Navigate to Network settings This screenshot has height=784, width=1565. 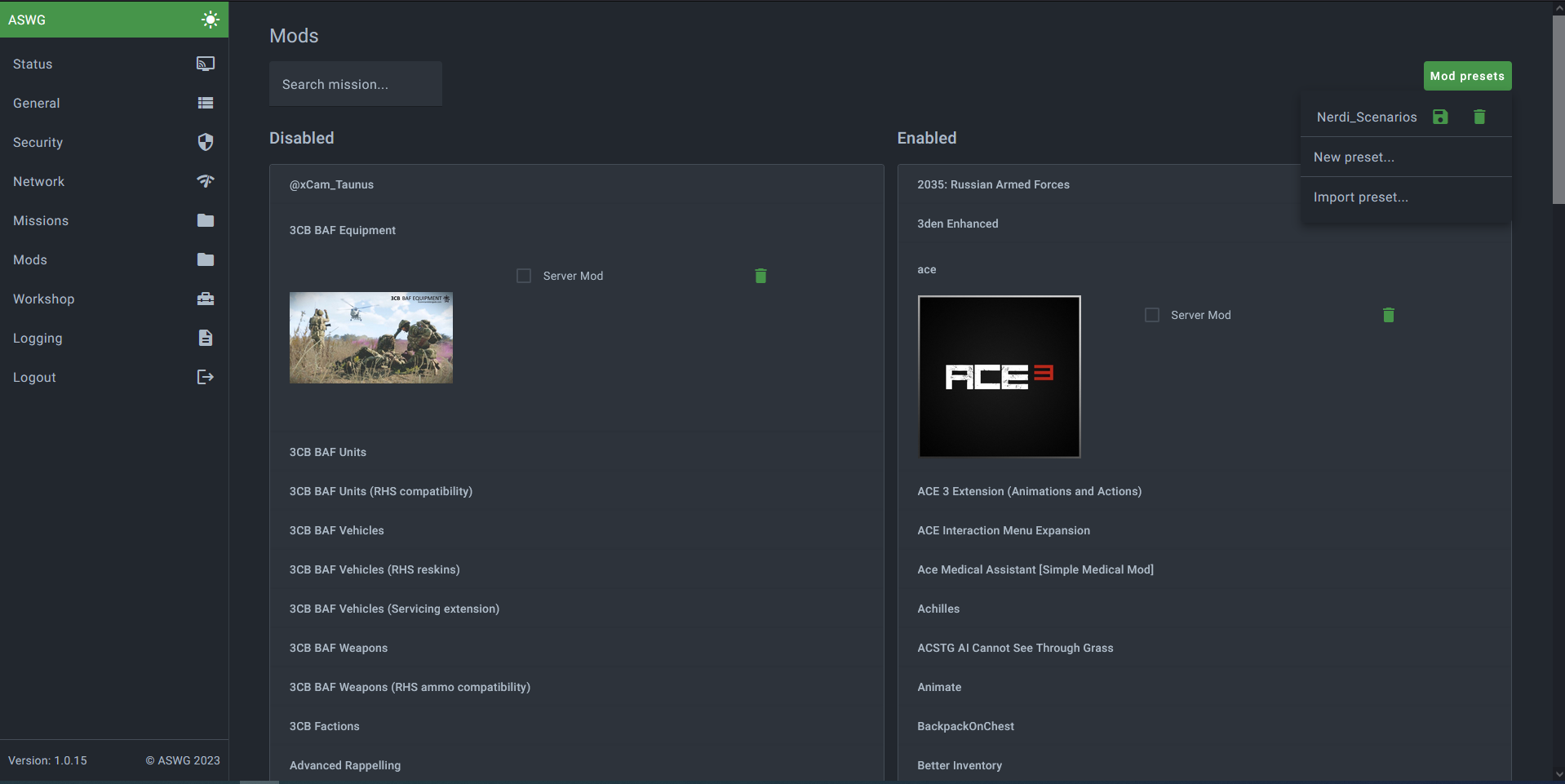pyautogui.click(x=114, y=181)
